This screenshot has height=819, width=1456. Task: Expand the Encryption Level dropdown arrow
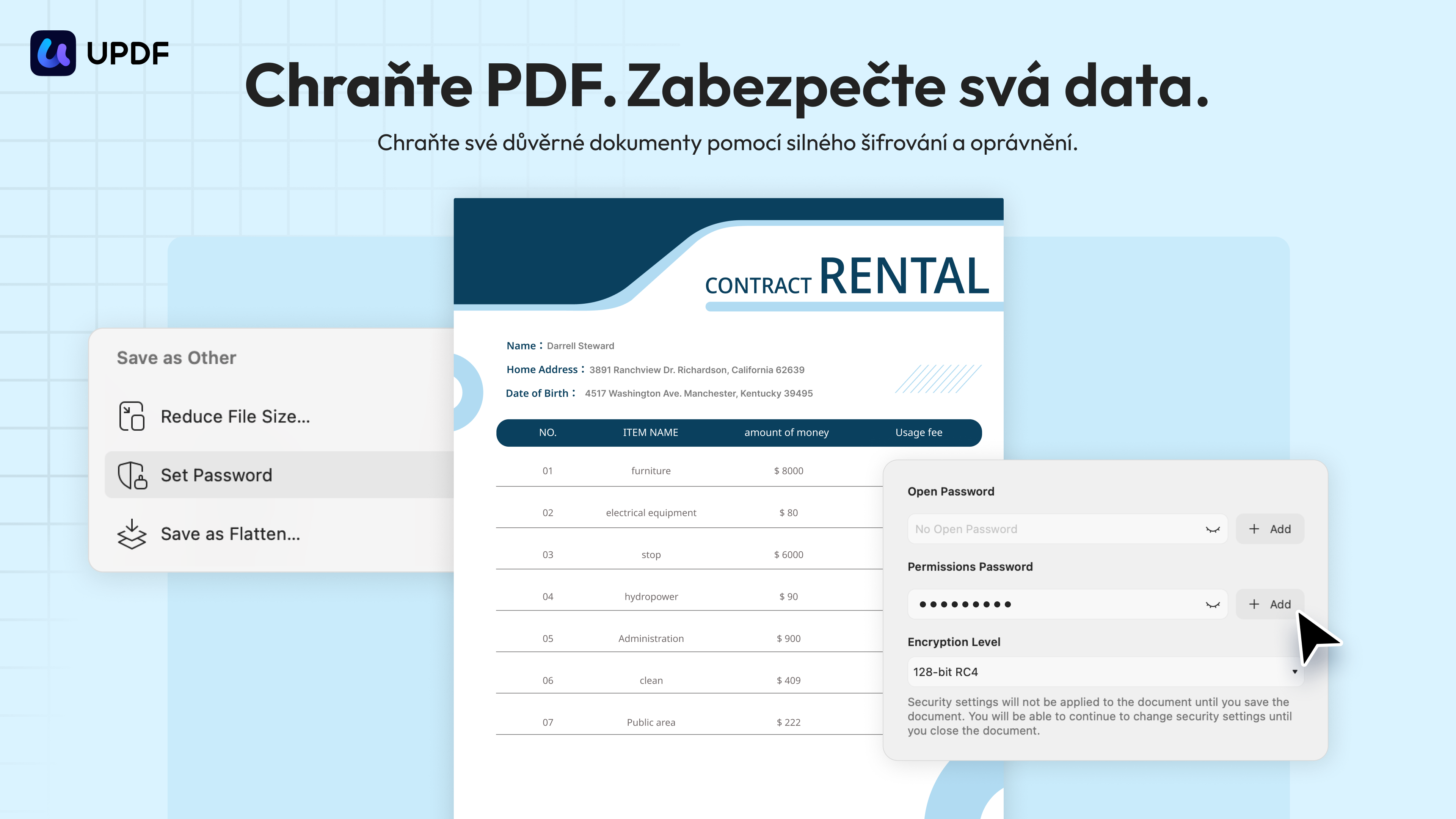[1294, 672]
